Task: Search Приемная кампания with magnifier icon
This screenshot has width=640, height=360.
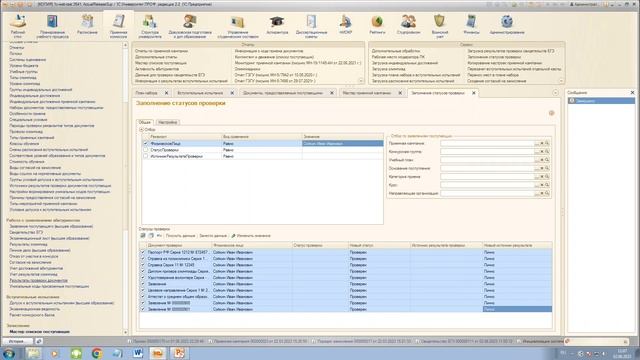Action: (547, 144)
